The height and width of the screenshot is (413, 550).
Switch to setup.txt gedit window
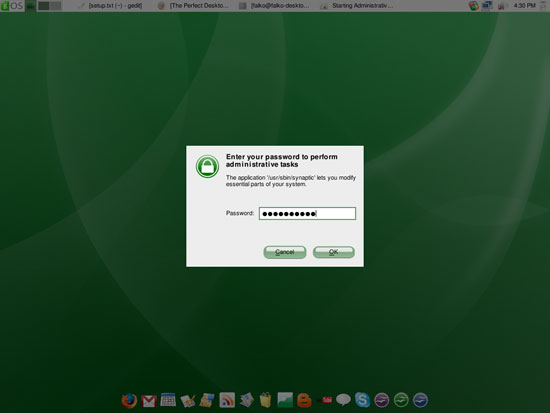point(110,6)
